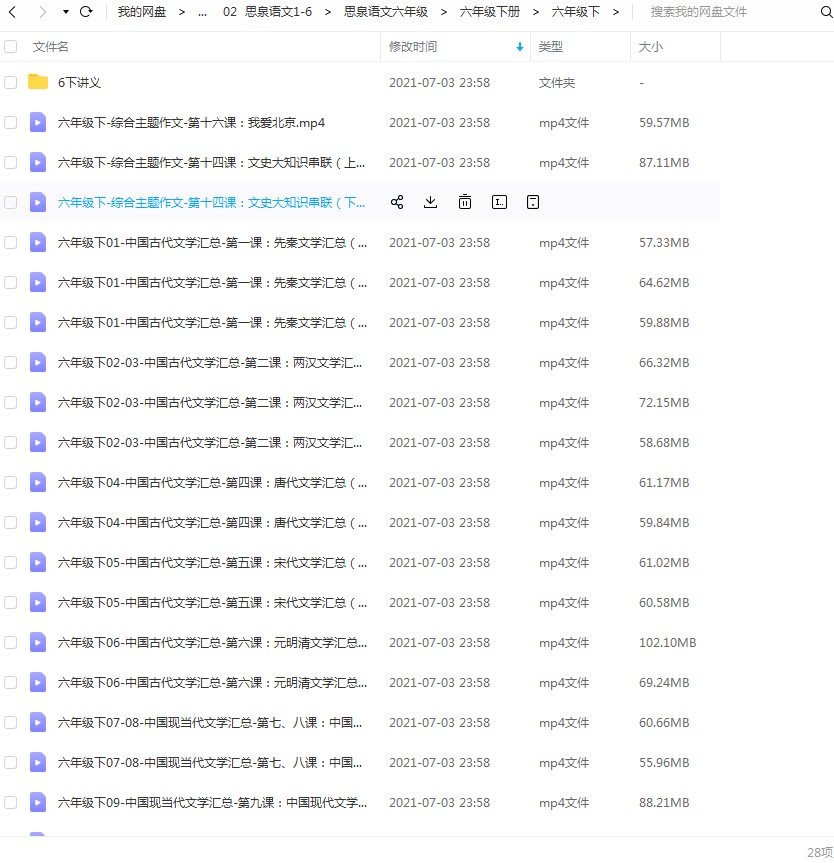
Task: Expand the collapsed '...' breadcrumb path
Action: 203,12
